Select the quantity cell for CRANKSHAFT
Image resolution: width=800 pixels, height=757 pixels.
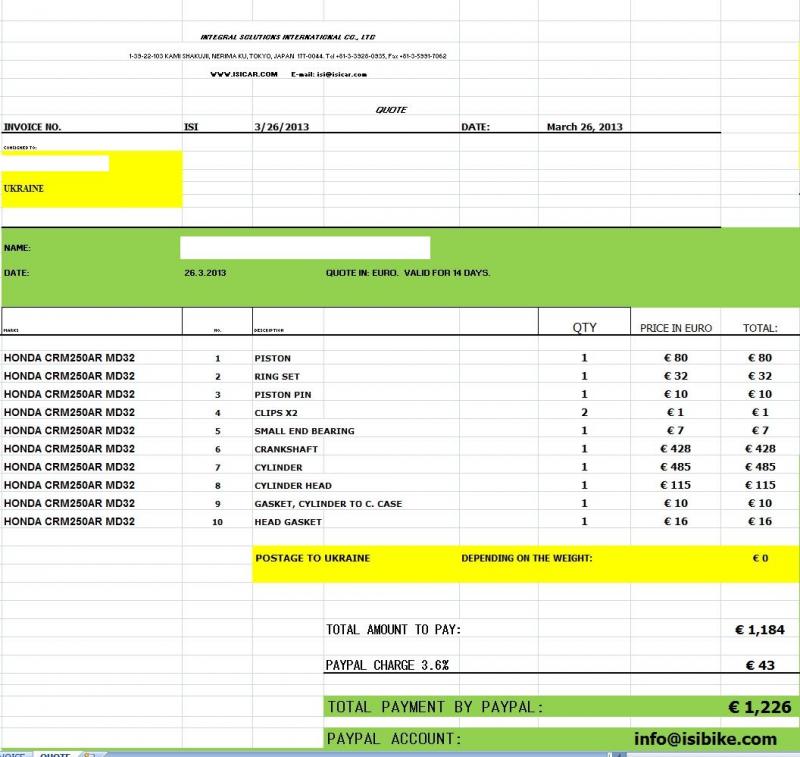[584, 449]
